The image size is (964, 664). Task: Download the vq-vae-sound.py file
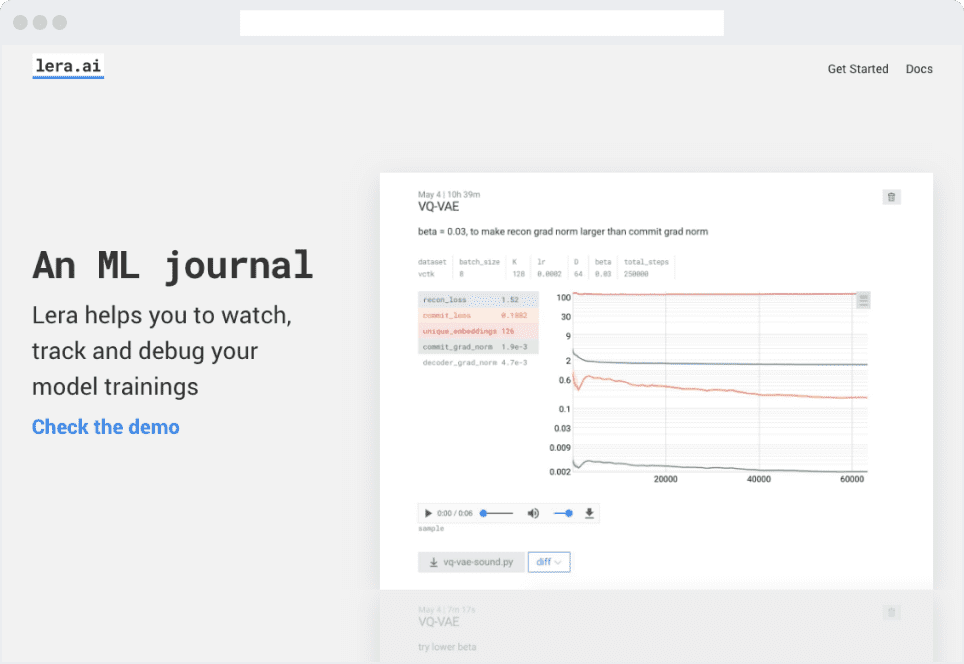(x=471, y=562)
